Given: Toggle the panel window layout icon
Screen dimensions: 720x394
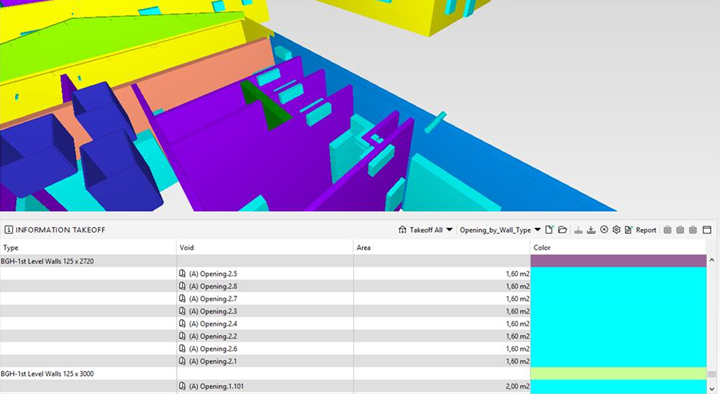Looking at the screenshot, I should click(x=707, y=230).
